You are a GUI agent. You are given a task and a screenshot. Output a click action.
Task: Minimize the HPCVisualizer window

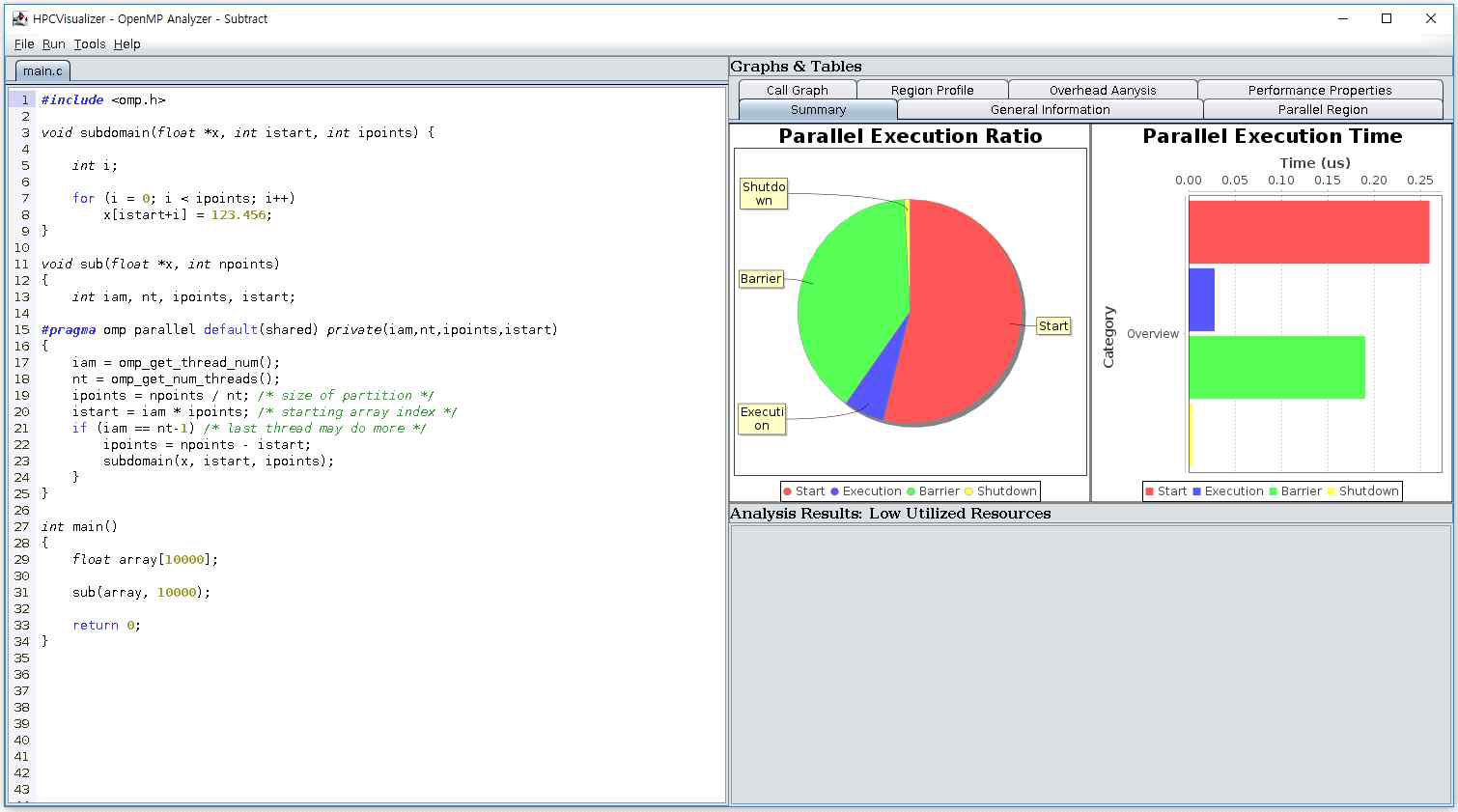coord(1342,18)
